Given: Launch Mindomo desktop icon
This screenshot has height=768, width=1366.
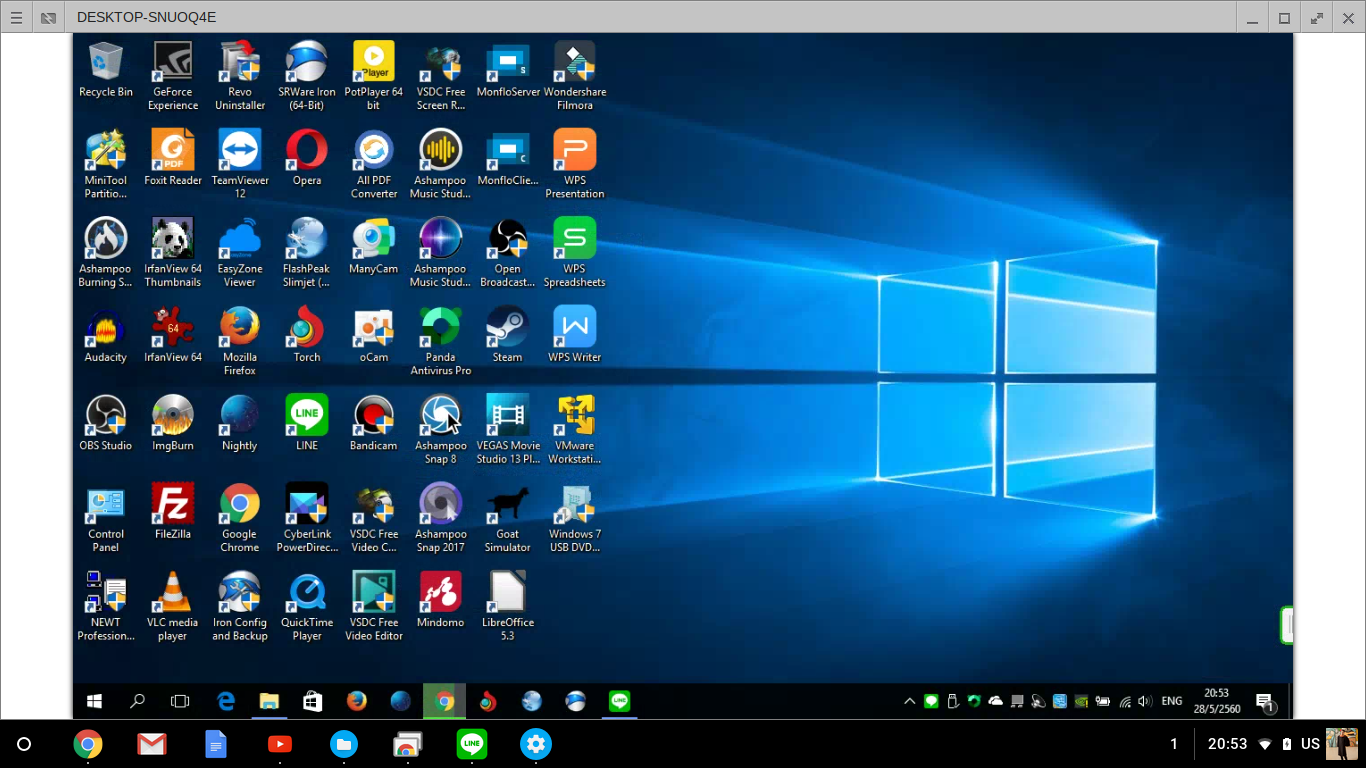Looking at the screenshot, I should tap(441, 600).
